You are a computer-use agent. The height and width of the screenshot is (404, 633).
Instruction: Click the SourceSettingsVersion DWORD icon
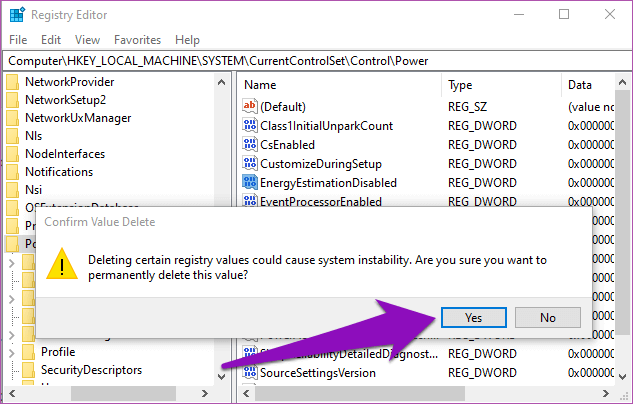249,372
